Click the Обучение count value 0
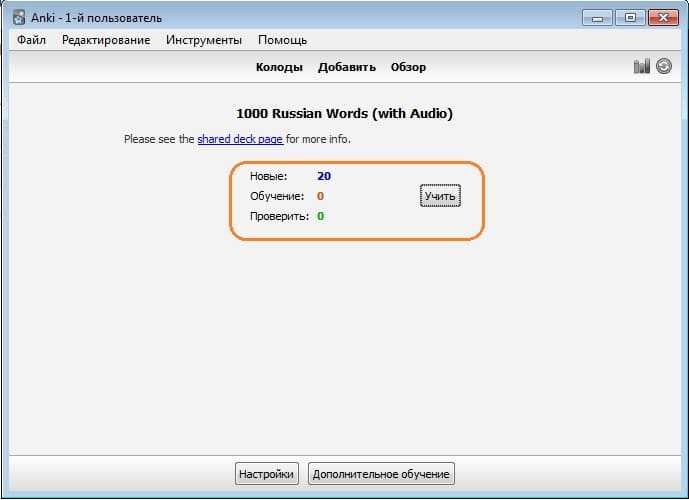This screenshot has height=500, width=689. 320,196
